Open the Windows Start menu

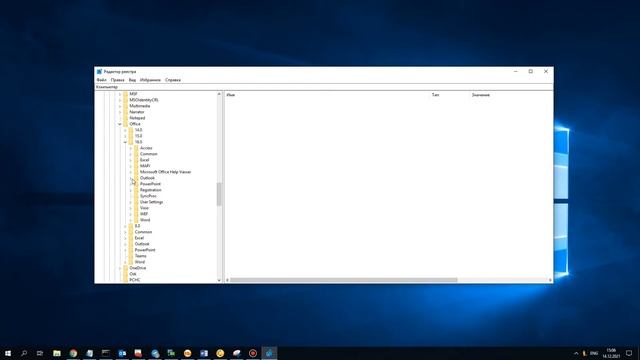pyautogui.click(x=8, y=353)
